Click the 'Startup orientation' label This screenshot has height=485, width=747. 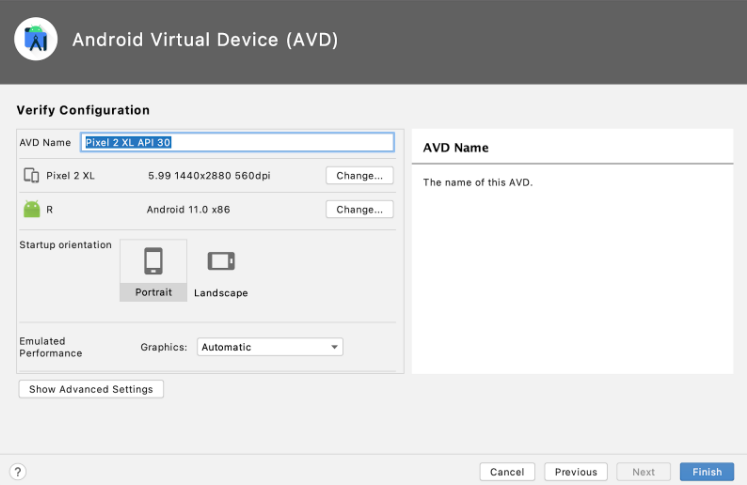[66, 244]
